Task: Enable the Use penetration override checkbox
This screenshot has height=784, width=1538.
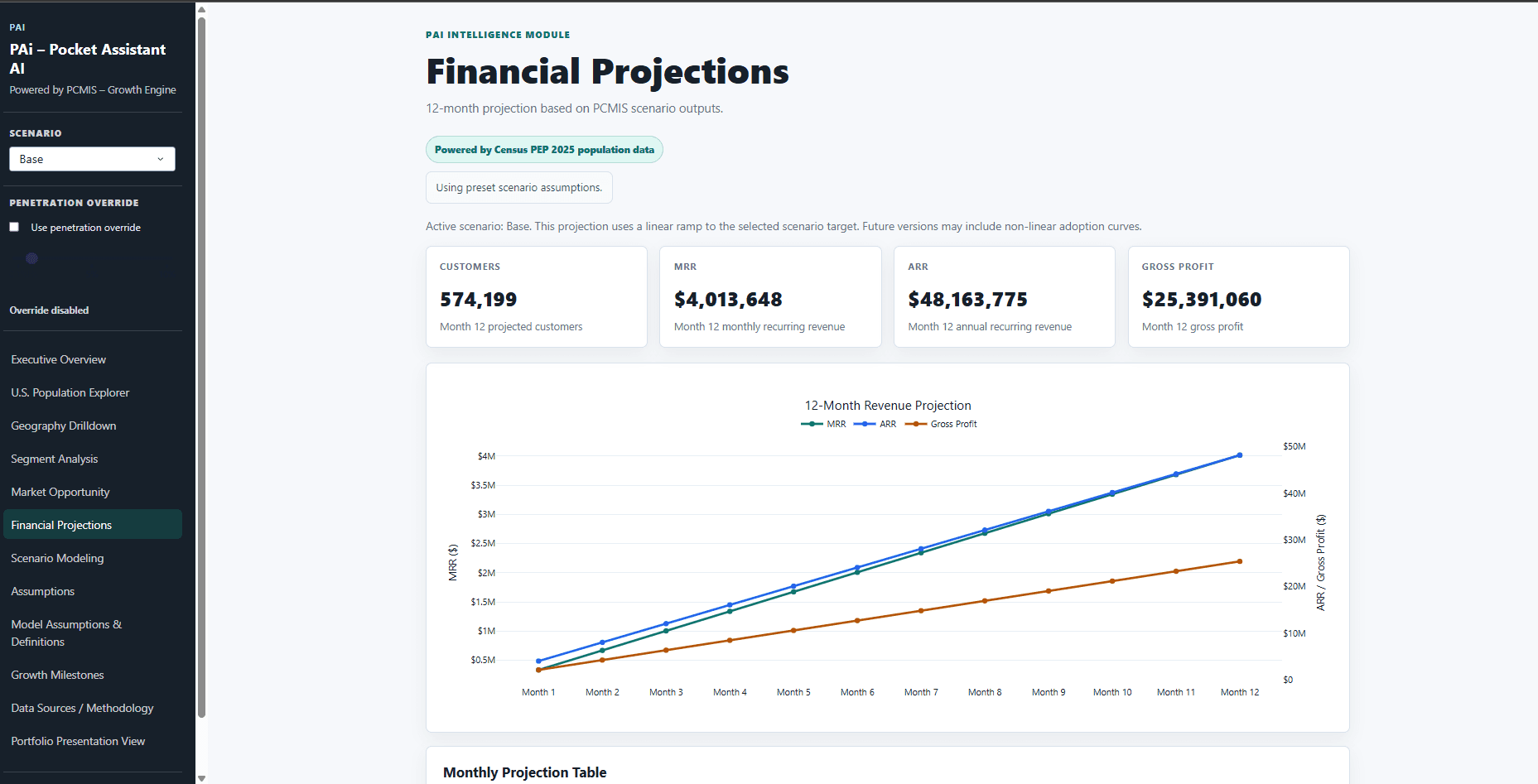Action: [14, 227]
